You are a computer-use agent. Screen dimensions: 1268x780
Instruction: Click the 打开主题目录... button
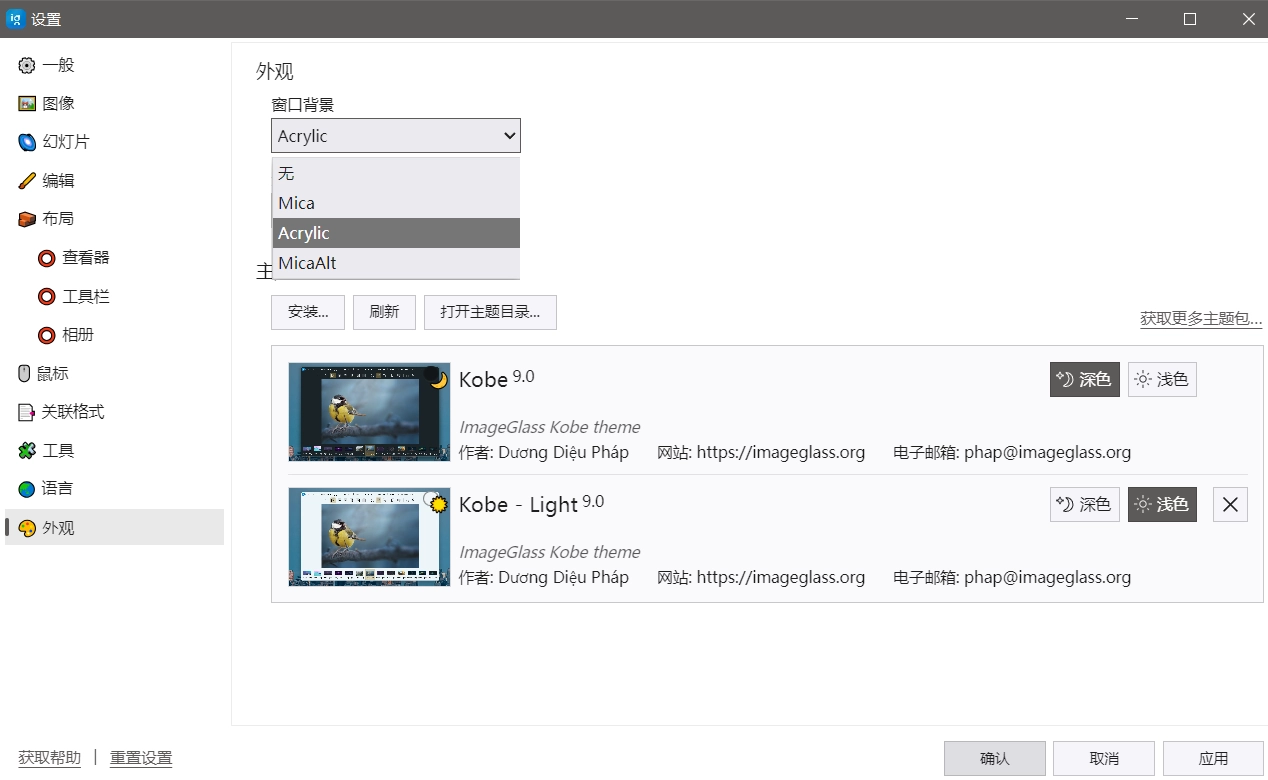[490, 312]
